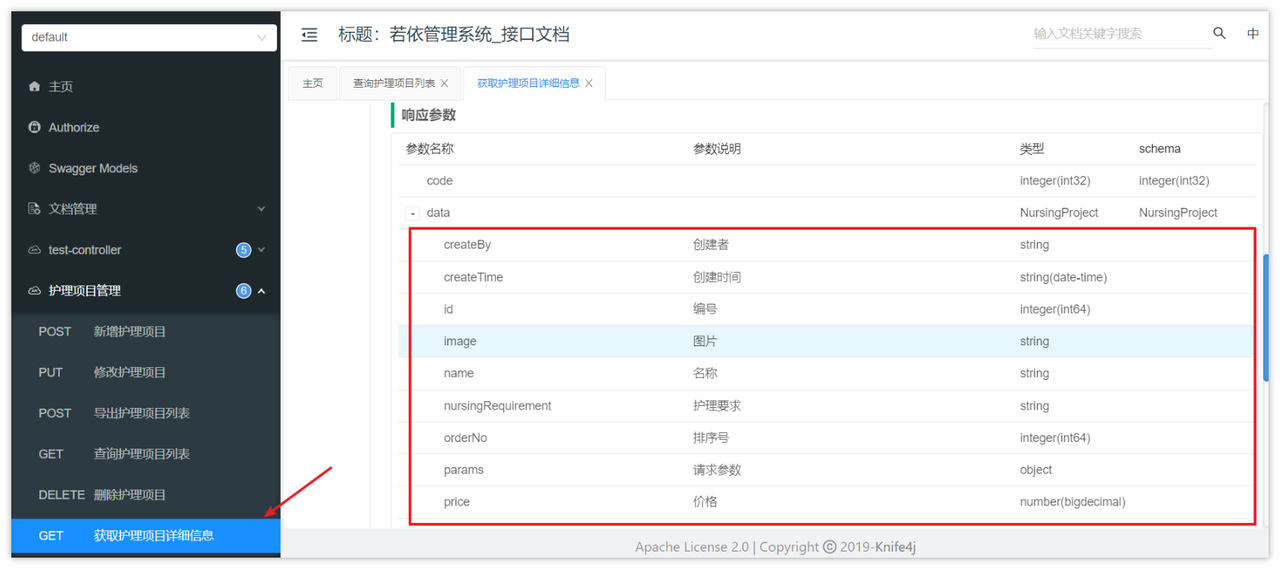Click the test-controller count badge 5

tap(243, 250)
